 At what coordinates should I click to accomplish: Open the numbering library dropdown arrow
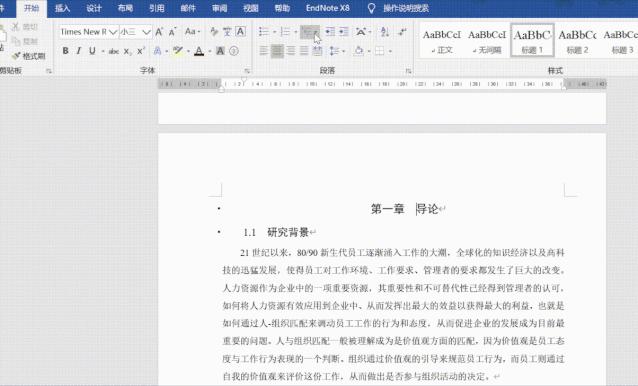click(x=295, y=32)
